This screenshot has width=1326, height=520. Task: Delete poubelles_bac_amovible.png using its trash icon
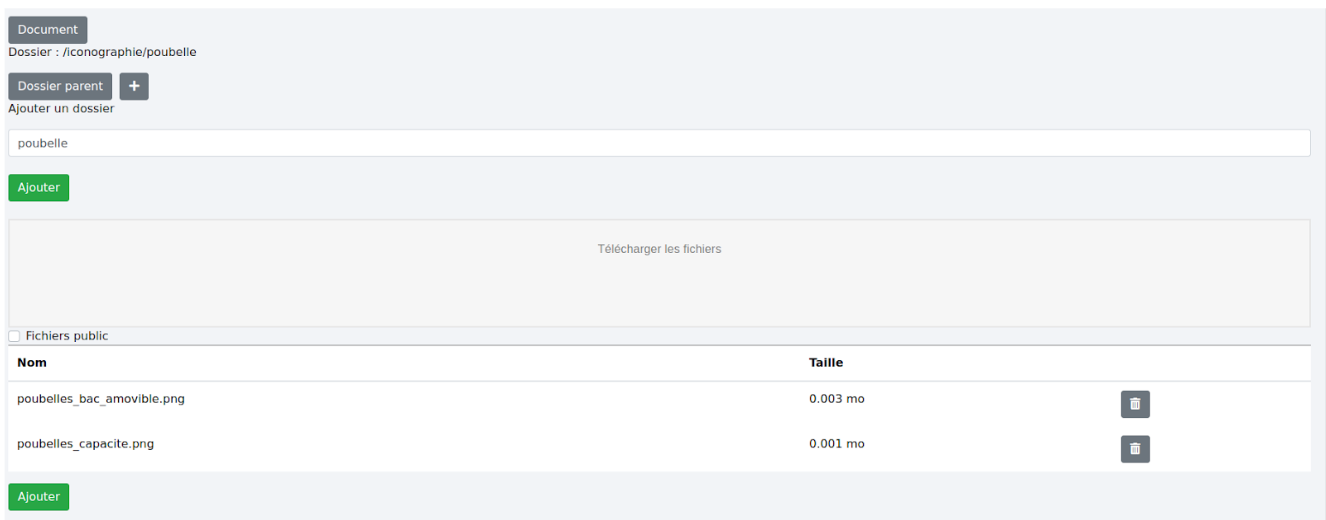click(1135, 404)
